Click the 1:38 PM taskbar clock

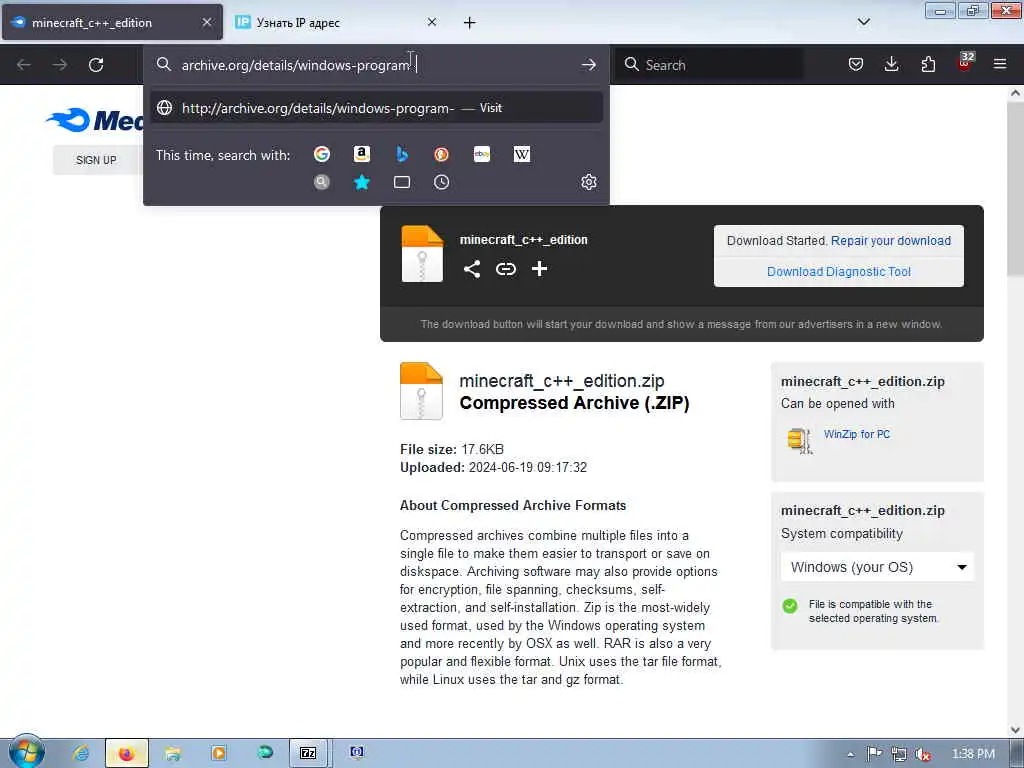click(973, 754)
